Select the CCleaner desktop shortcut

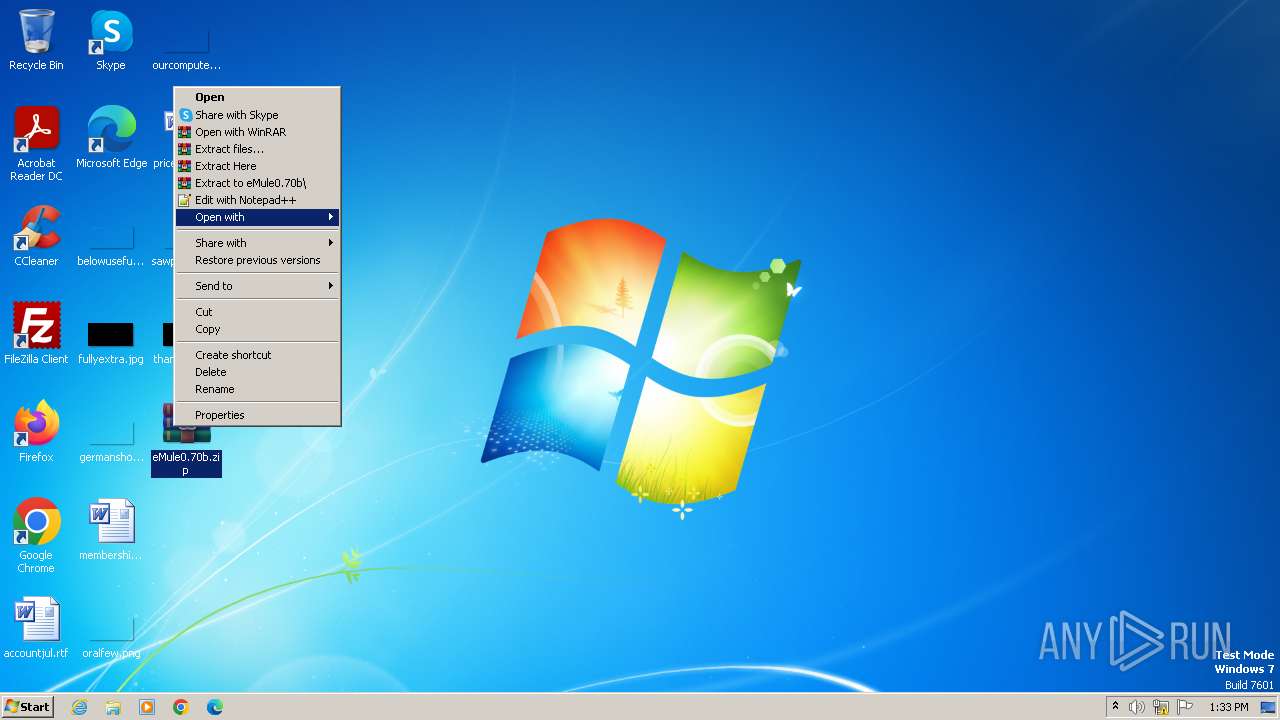click(36, 236)
